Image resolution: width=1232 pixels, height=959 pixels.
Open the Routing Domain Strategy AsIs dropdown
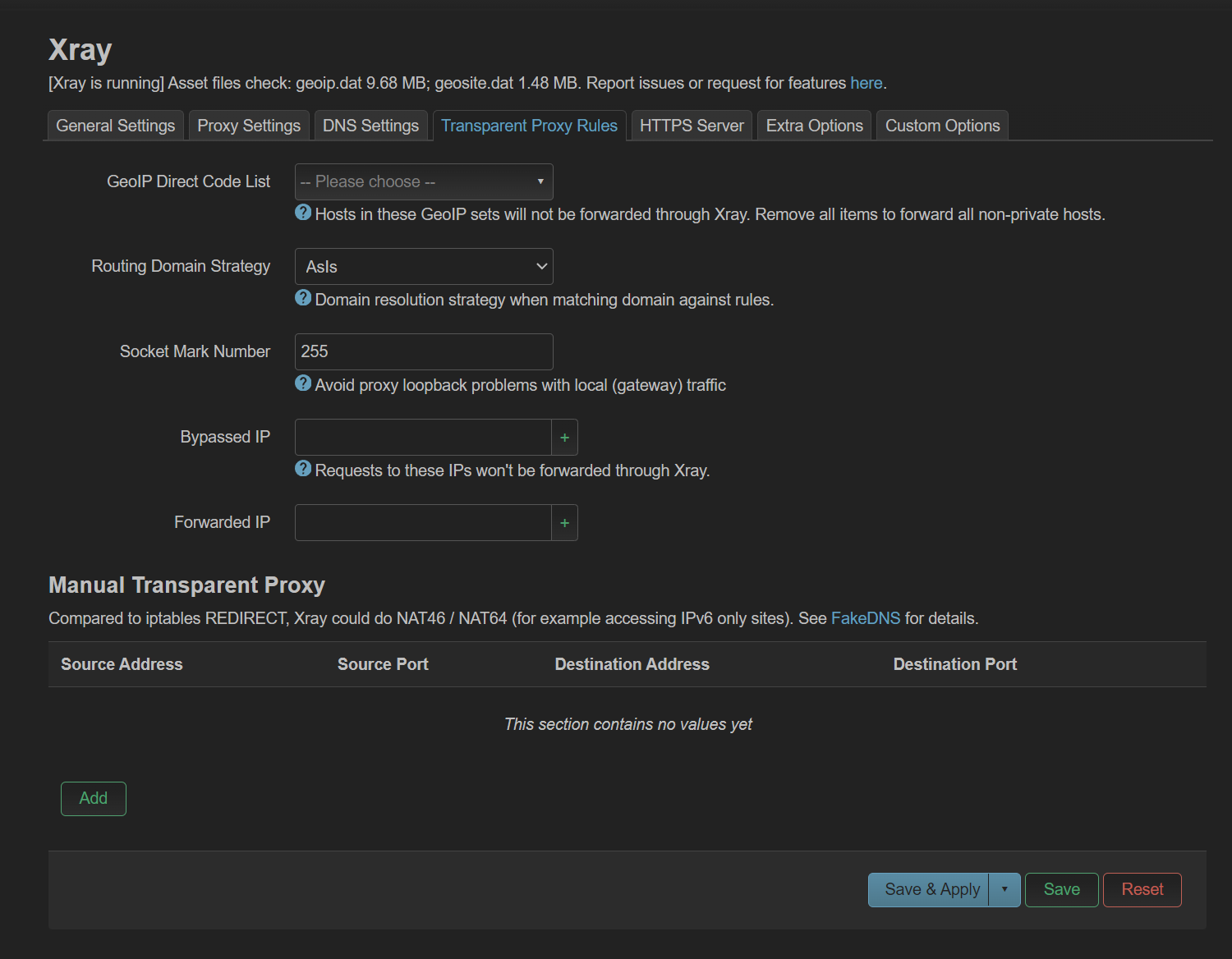(424, 267)
